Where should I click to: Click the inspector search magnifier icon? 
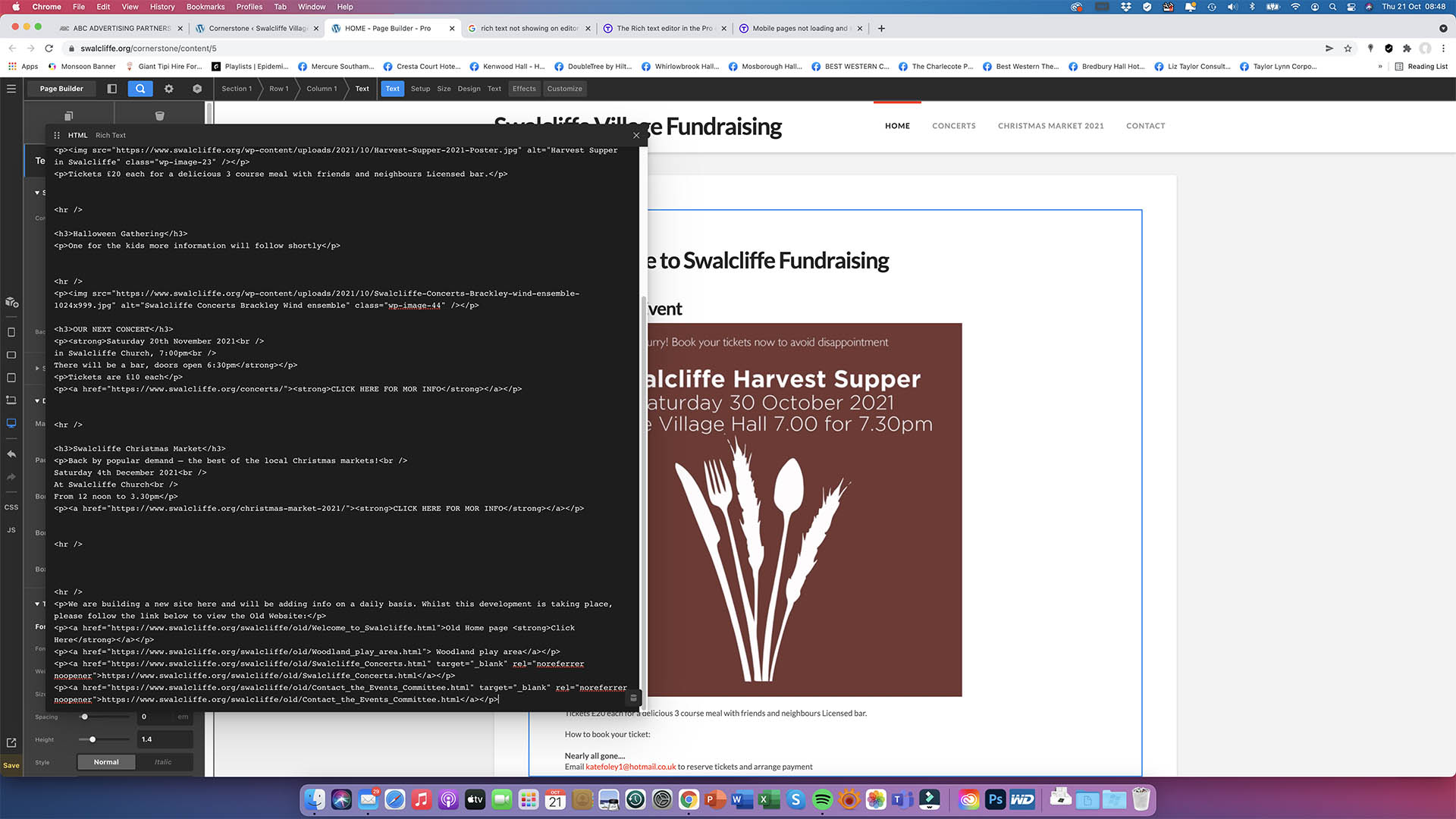coord(140,89)
